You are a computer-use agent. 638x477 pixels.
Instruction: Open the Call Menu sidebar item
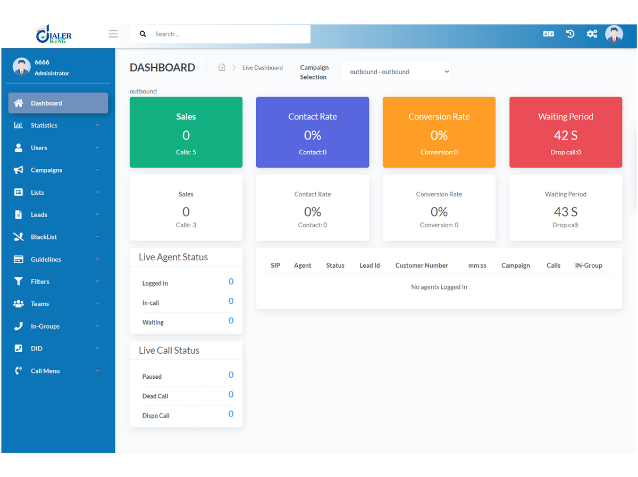click(58, 371)
